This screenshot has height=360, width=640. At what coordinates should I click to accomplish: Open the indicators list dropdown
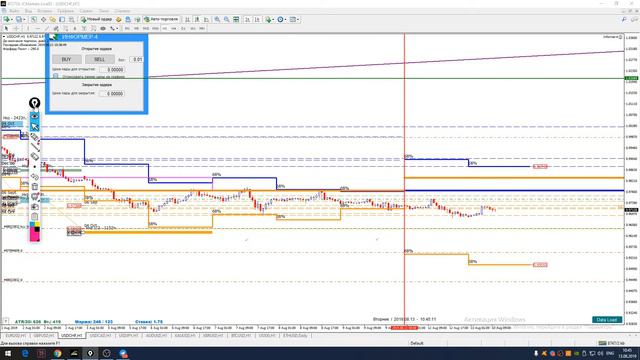[269, 19]
